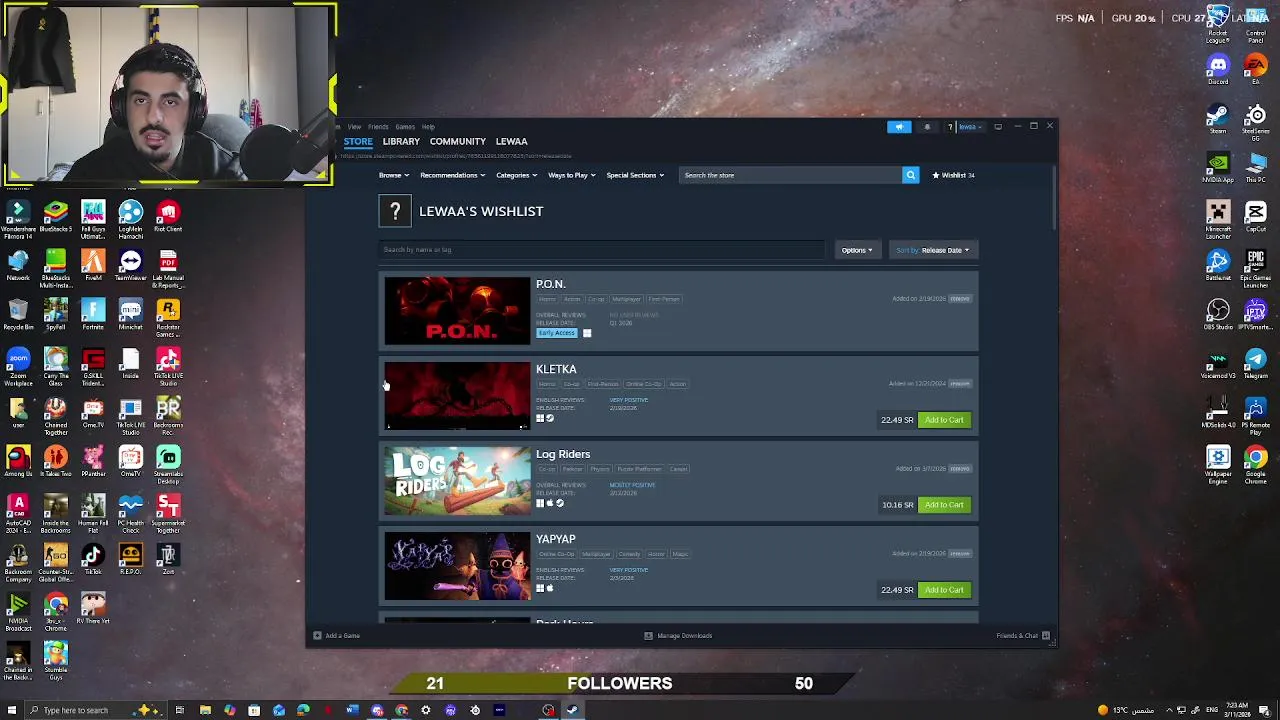1280x720 pixels.
Task: Click Add a Game link
Action: pyautogui.click(x=337, y=636)
